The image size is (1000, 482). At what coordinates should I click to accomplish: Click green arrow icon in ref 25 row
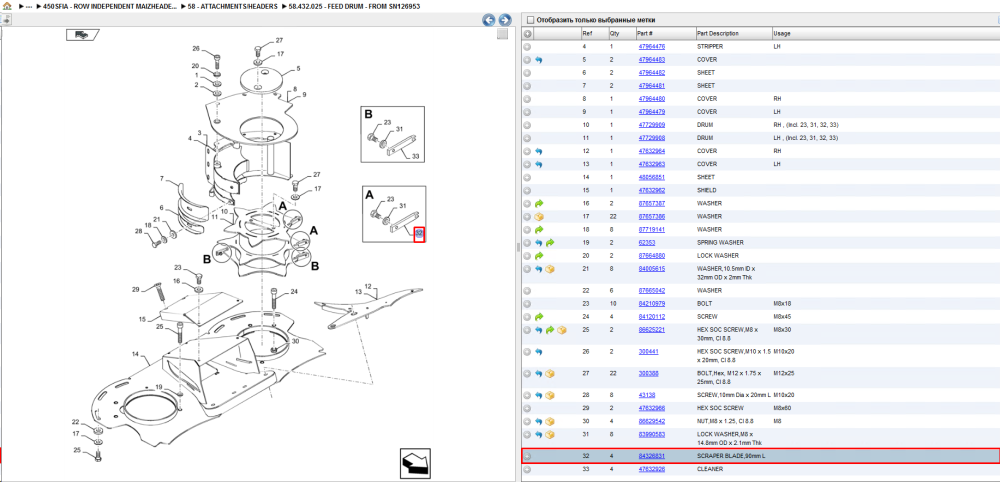[x=550, y=330]
